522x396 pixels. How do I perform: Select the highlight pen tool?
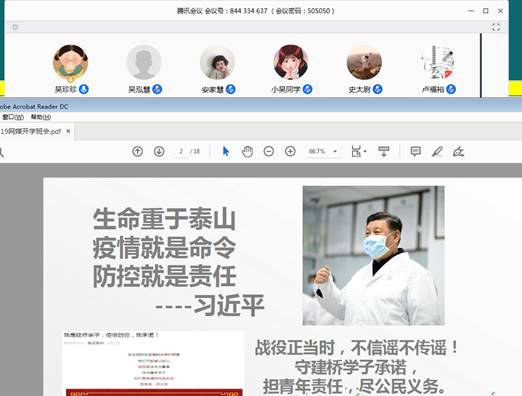click(437, 152)
